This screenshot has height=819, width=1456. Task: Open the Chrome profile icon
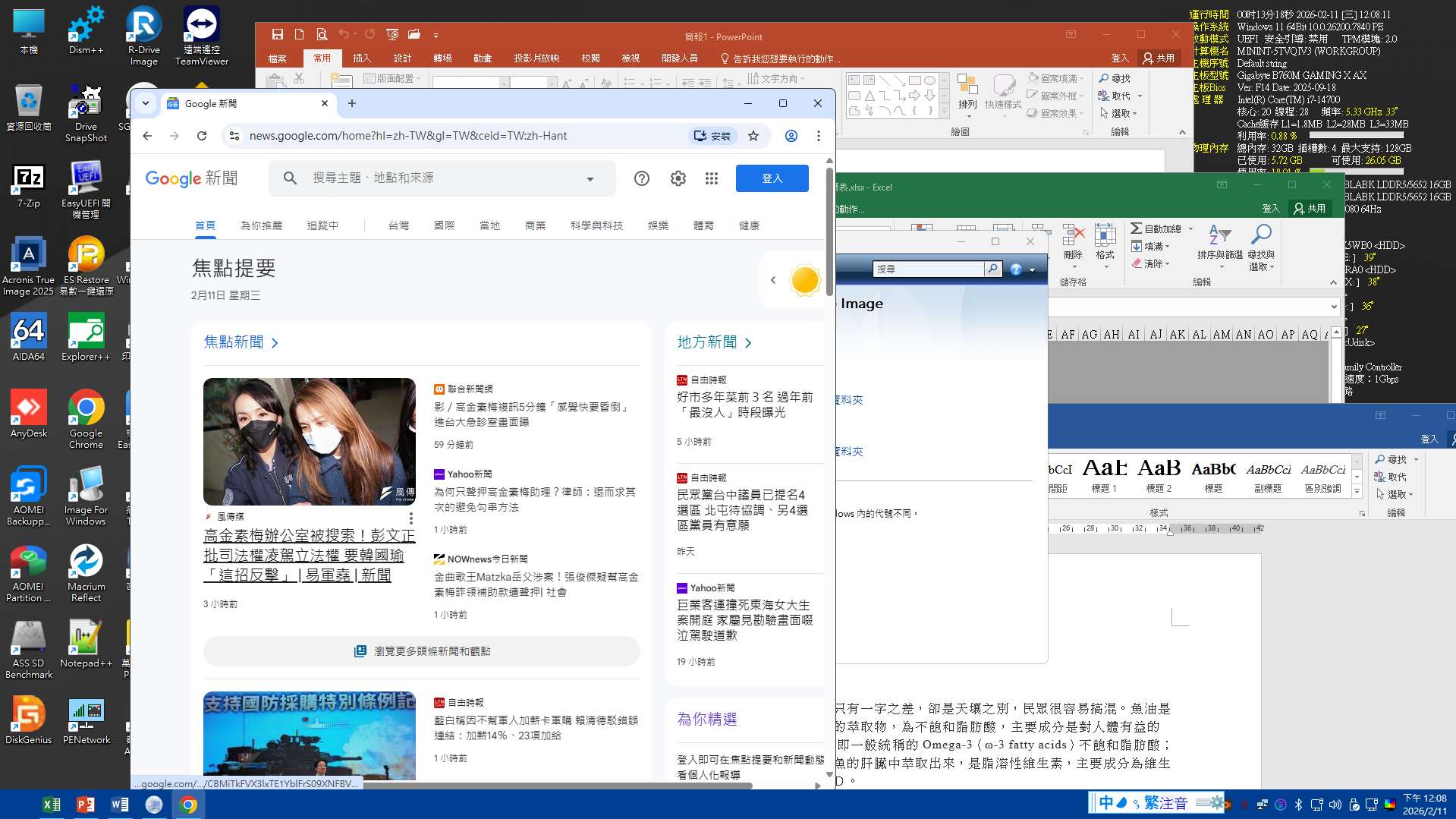(x=791, y=136)
